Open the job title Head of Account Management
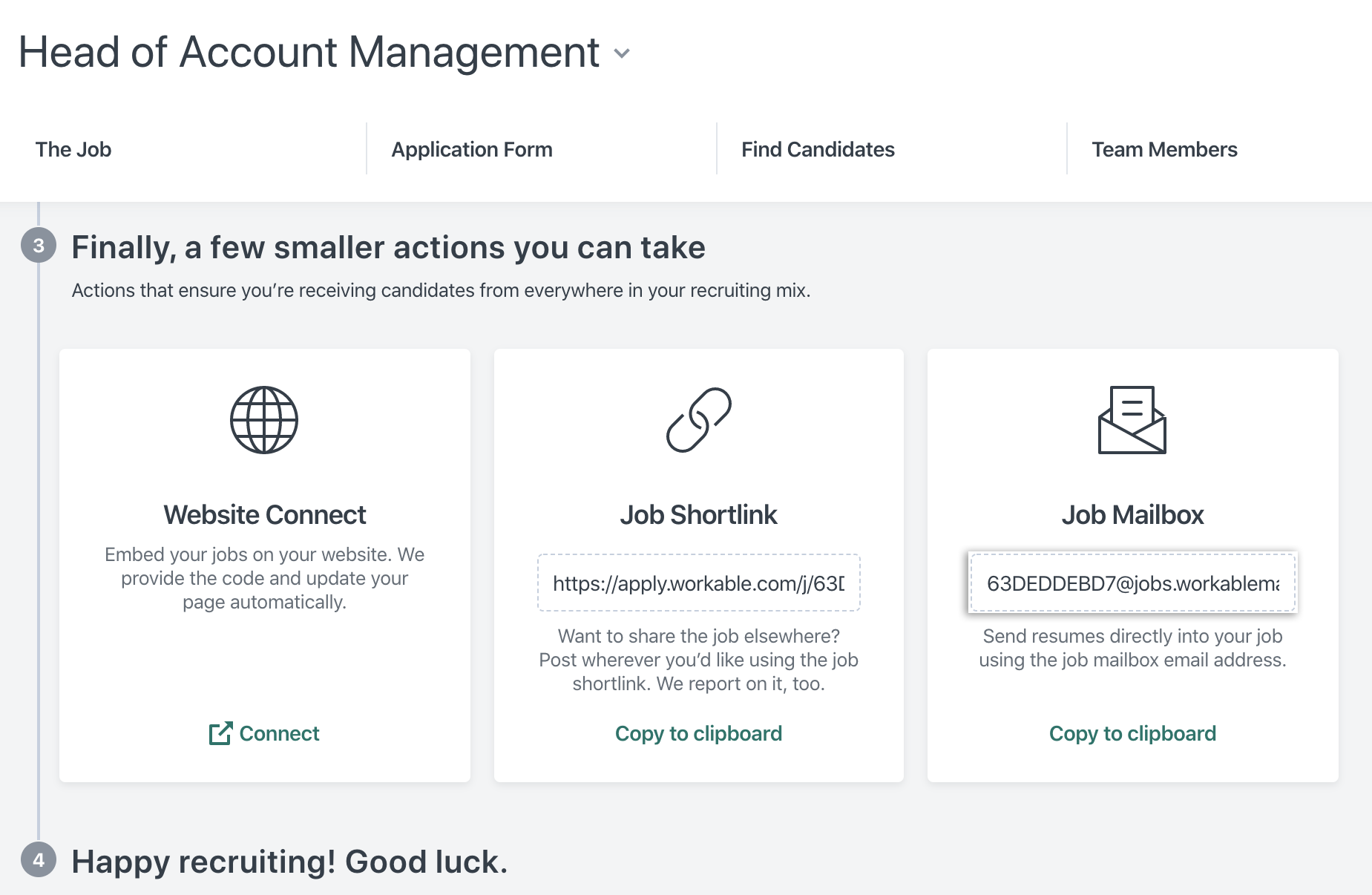 click(309, 52)
